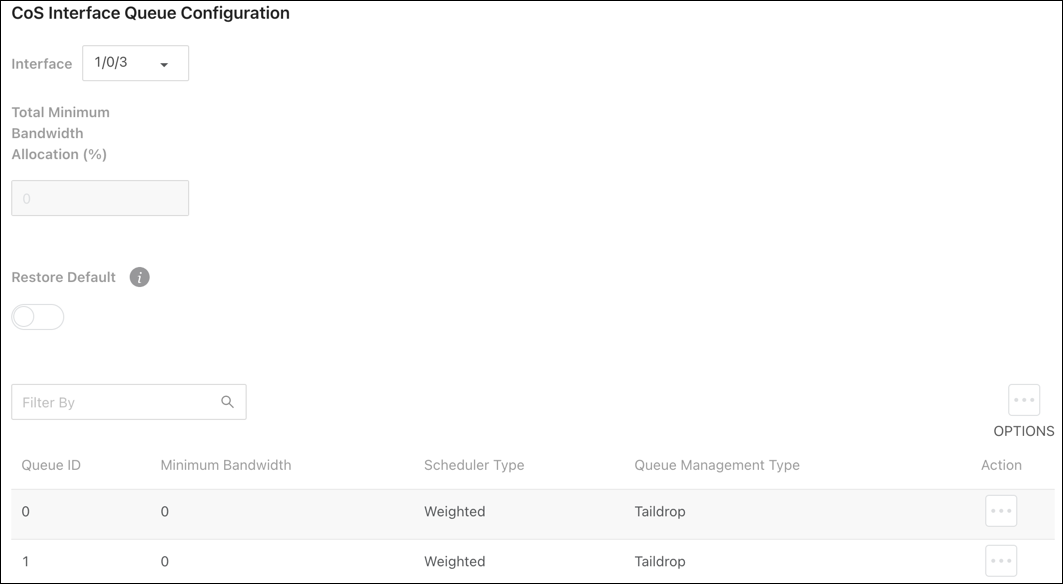Click inside the Filter By field

tap(129, 402)
